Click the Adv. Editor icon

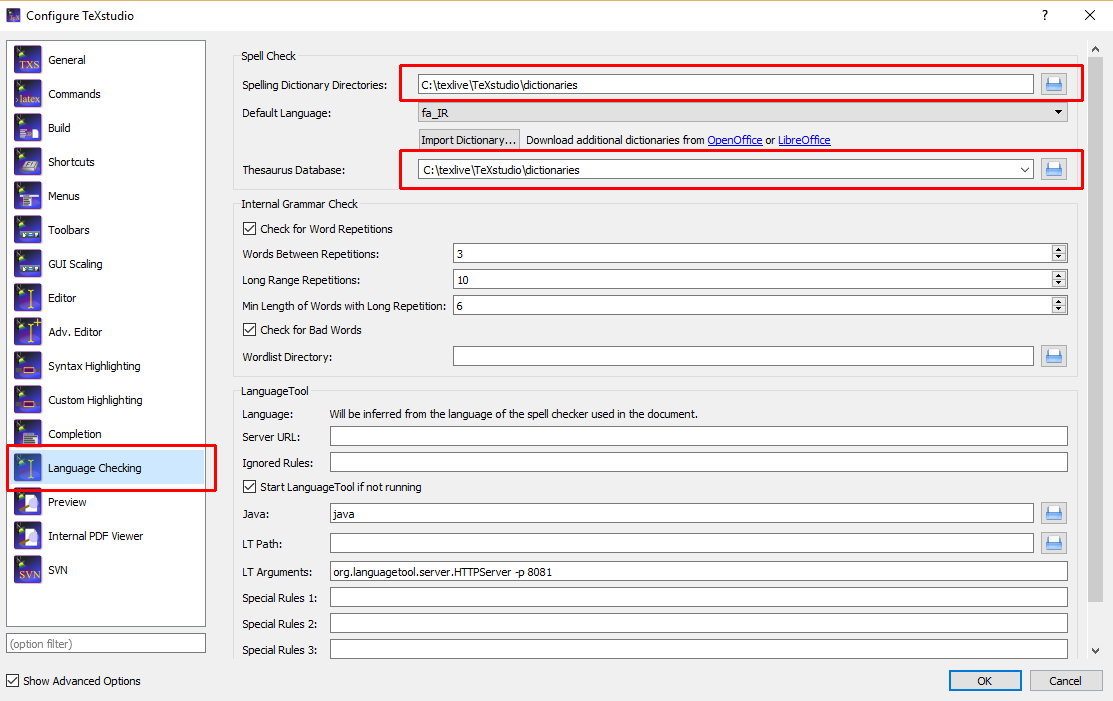pyautogui.click(x=28, y=331)
